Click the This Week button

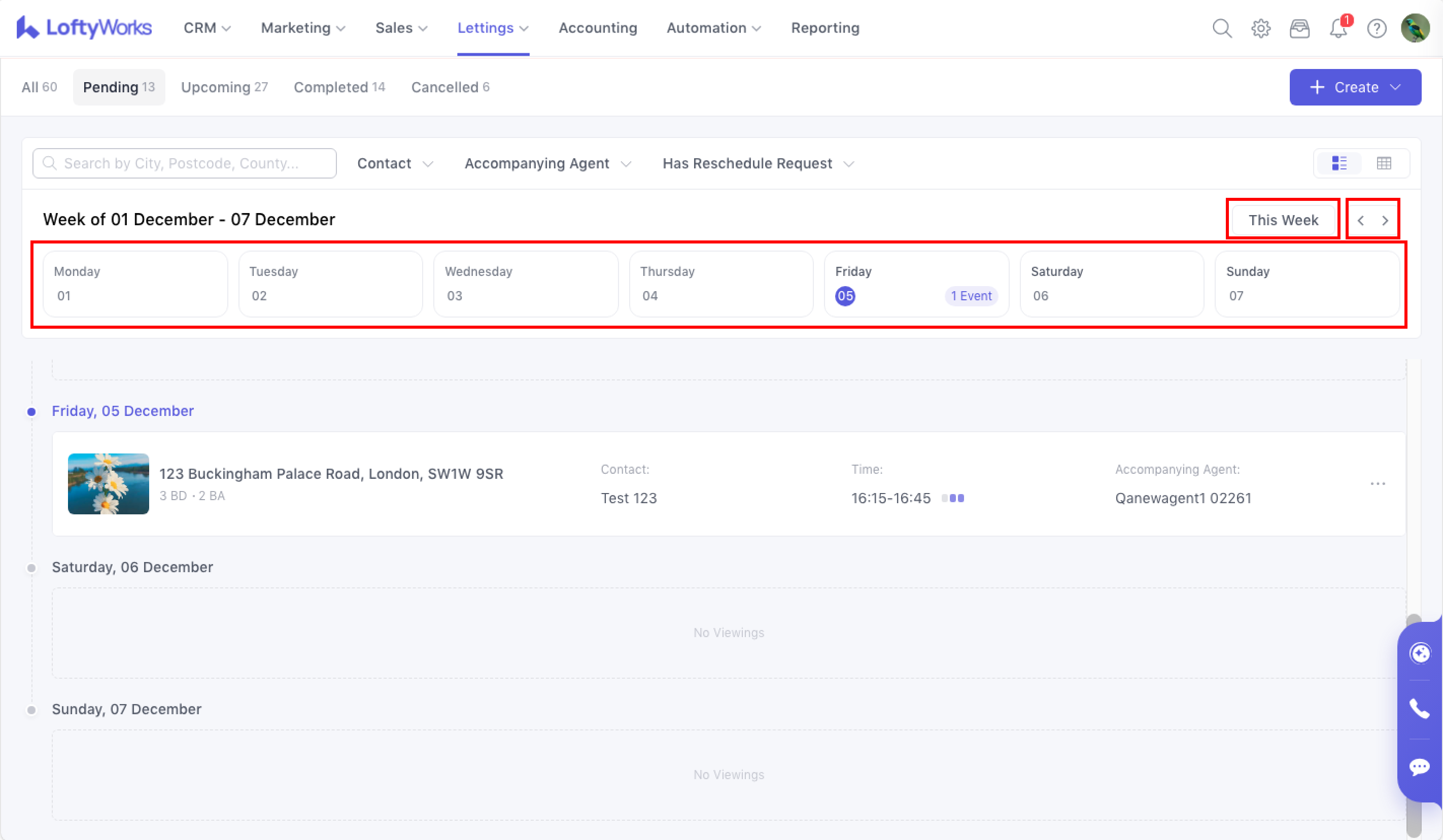pos(1283,220)
